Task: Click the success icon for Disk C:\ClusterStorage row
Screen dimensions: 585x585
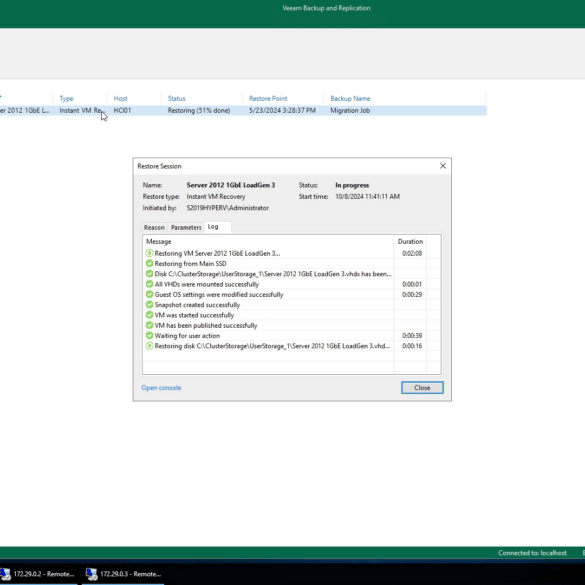Action: (149, 274)
